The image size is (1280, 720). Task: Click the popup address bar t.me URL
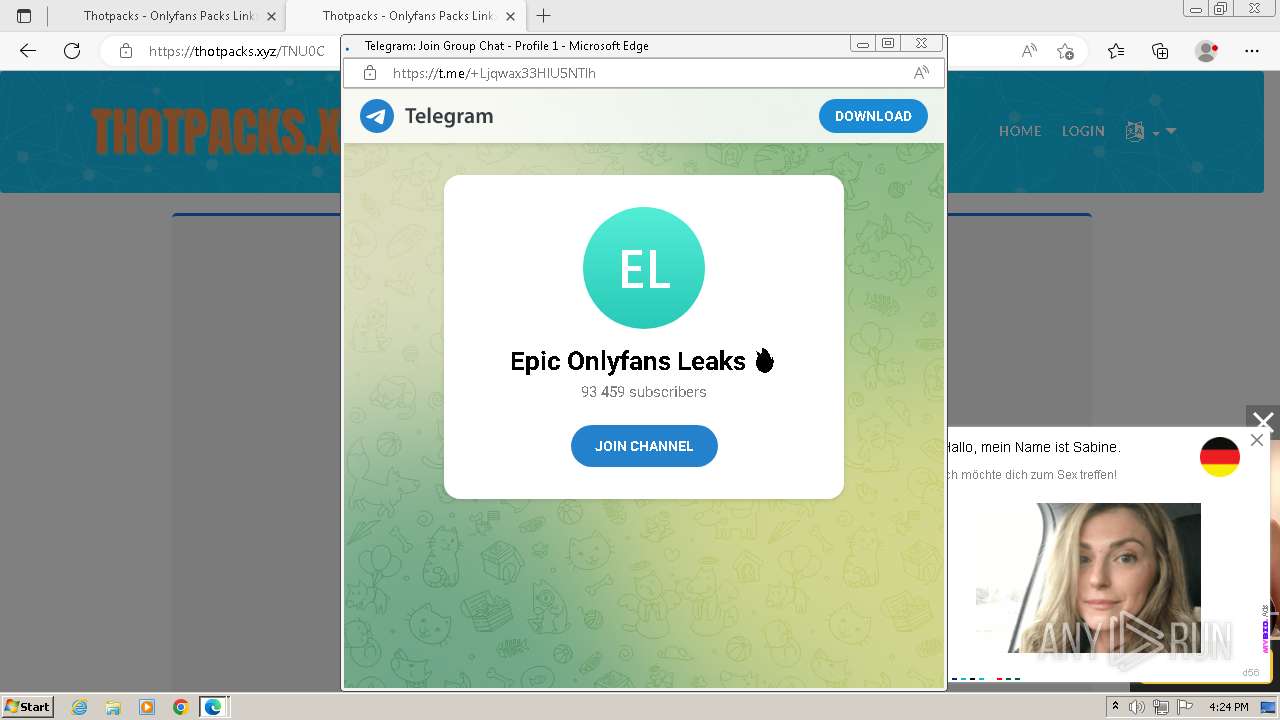click(494, 73)
